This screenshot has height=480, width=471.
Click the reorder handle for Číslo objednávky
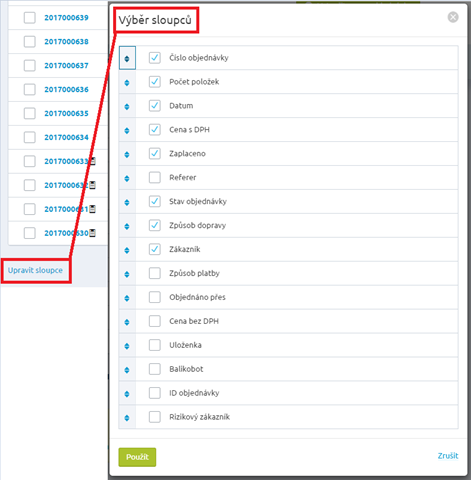click(127, 58)
